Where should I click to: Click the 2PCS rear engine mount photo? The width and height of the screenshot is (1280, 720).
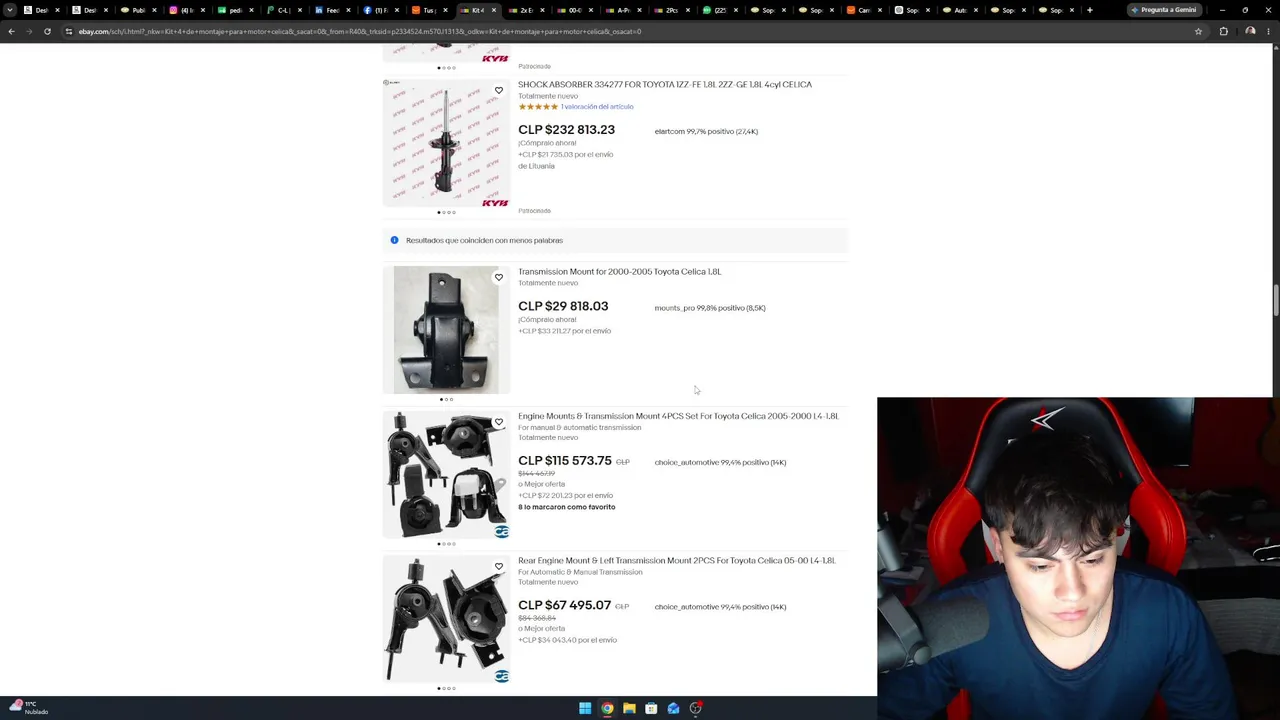(446, 619)
